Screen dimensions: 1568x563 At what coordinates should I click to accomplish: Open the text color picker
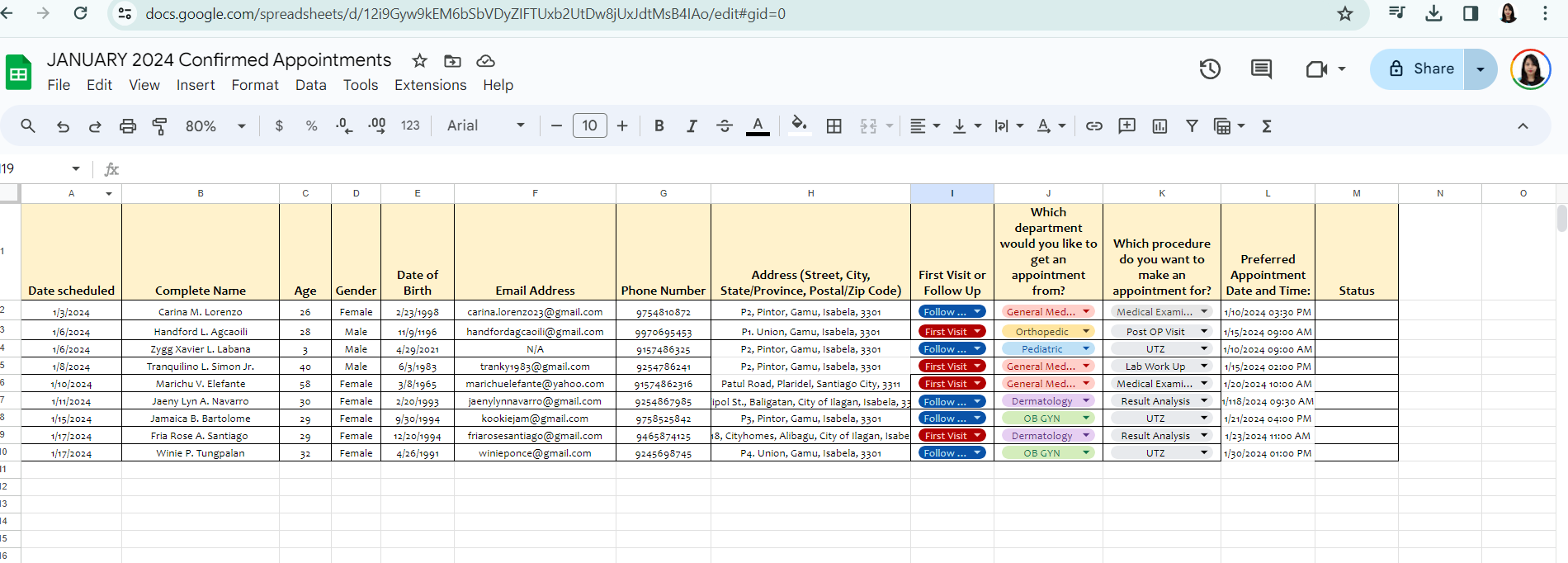click(x=758, y=126)
